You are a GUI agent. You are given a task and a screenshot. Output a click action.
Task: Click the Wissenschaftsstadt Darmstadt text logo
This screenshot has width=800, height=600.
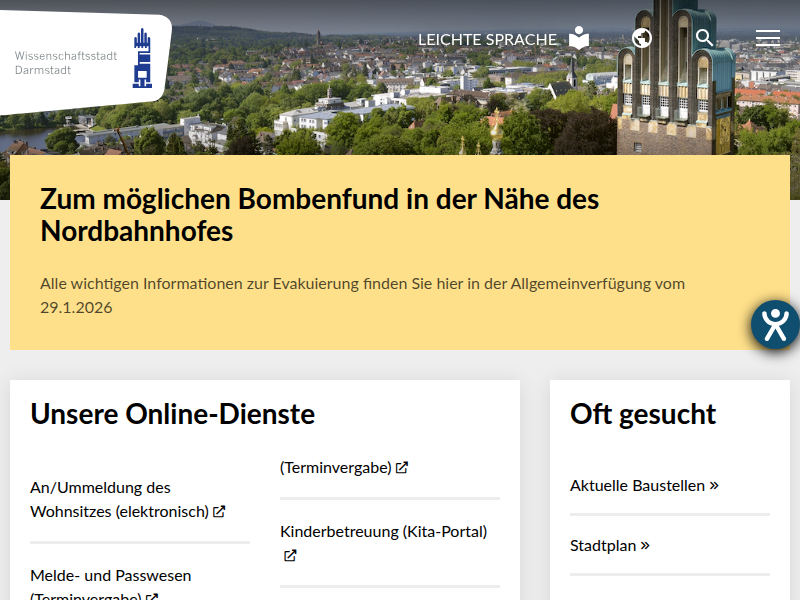point(65,63)
